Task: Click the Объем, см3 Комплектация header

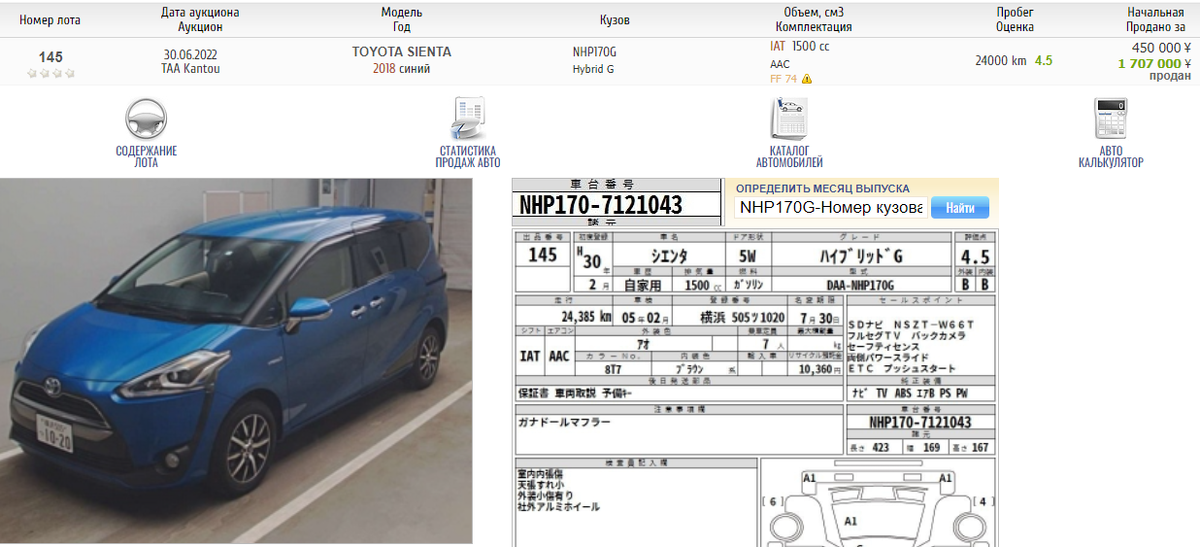Action: click(814, 20)
